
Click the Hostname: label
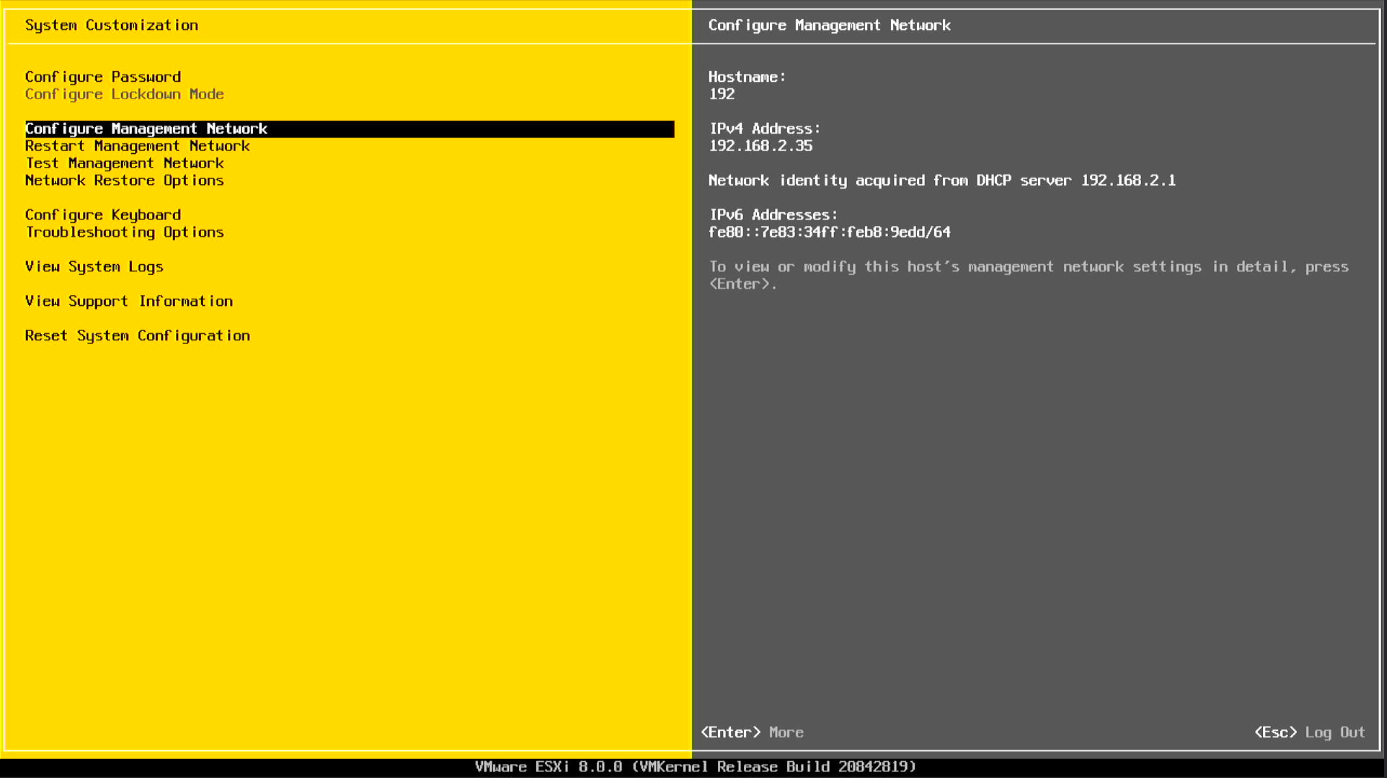point(747,77)
